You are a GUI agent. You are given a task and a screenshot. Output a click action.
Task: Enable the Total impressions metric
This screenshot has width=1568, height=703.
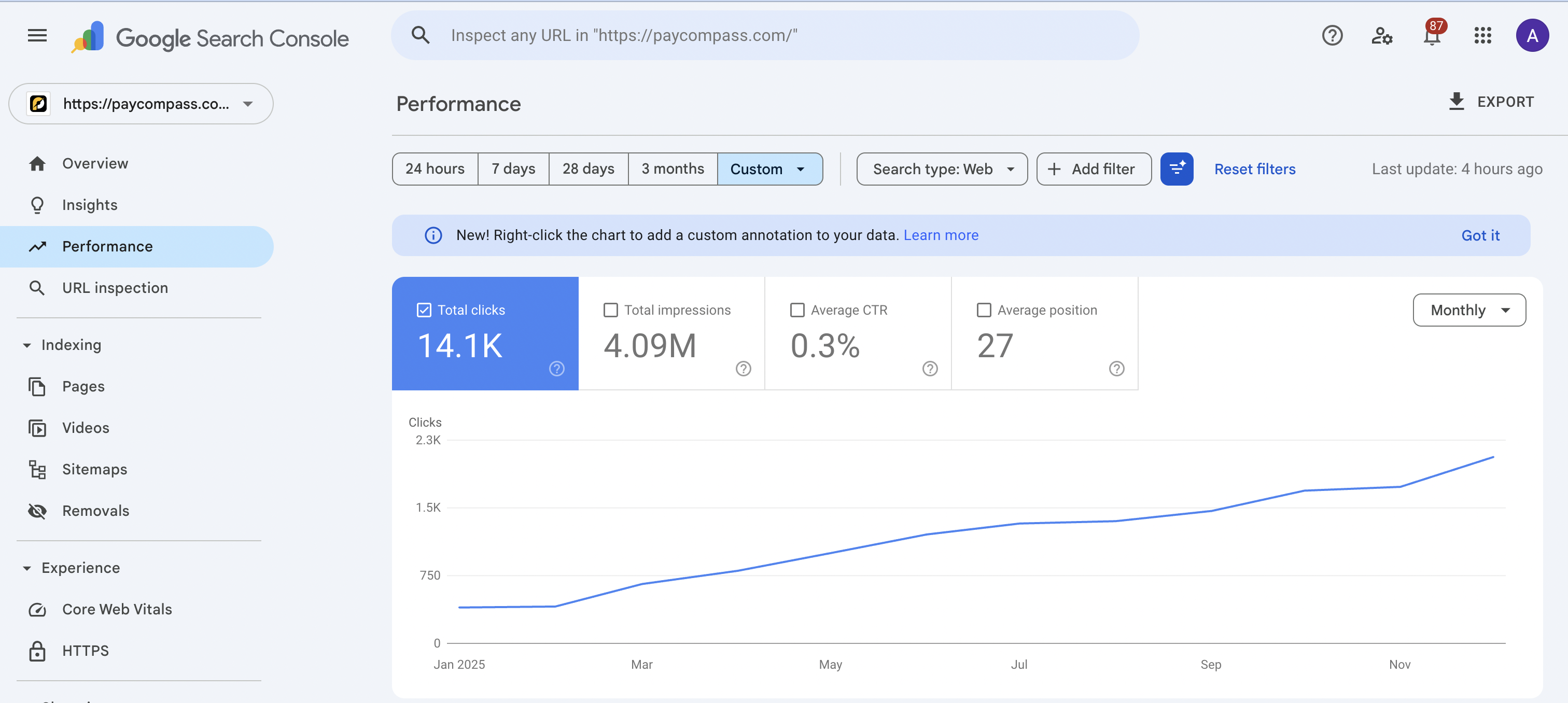click(610, 310)
